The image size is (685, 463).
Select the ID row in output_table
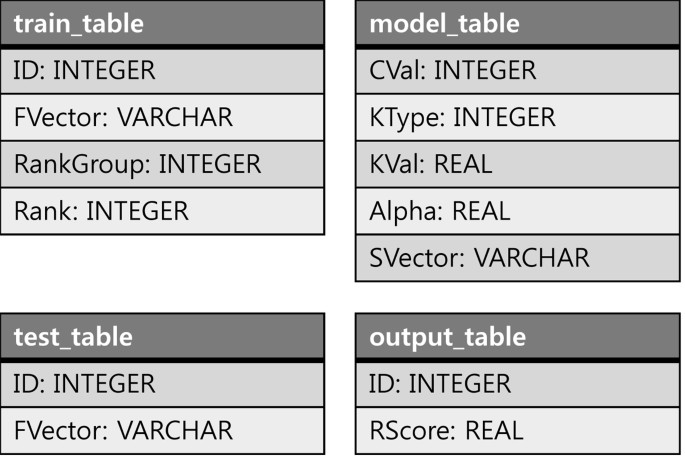click(518, 384)
